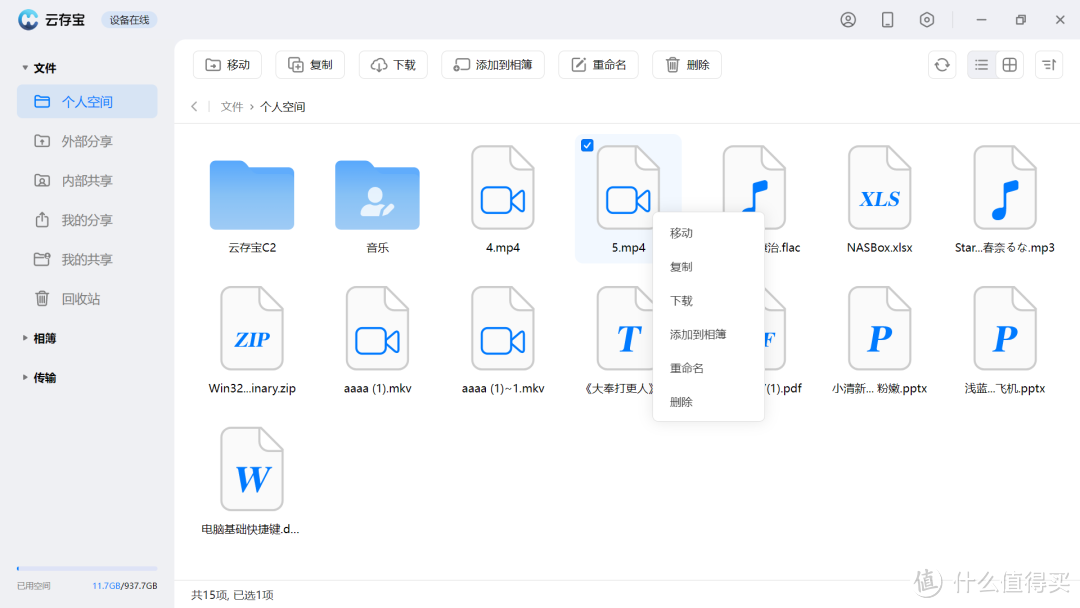Select 外部分享 in the sidebar
Image resolution: width=1080 pixels, height=608 pixels.
pos(87,140)
